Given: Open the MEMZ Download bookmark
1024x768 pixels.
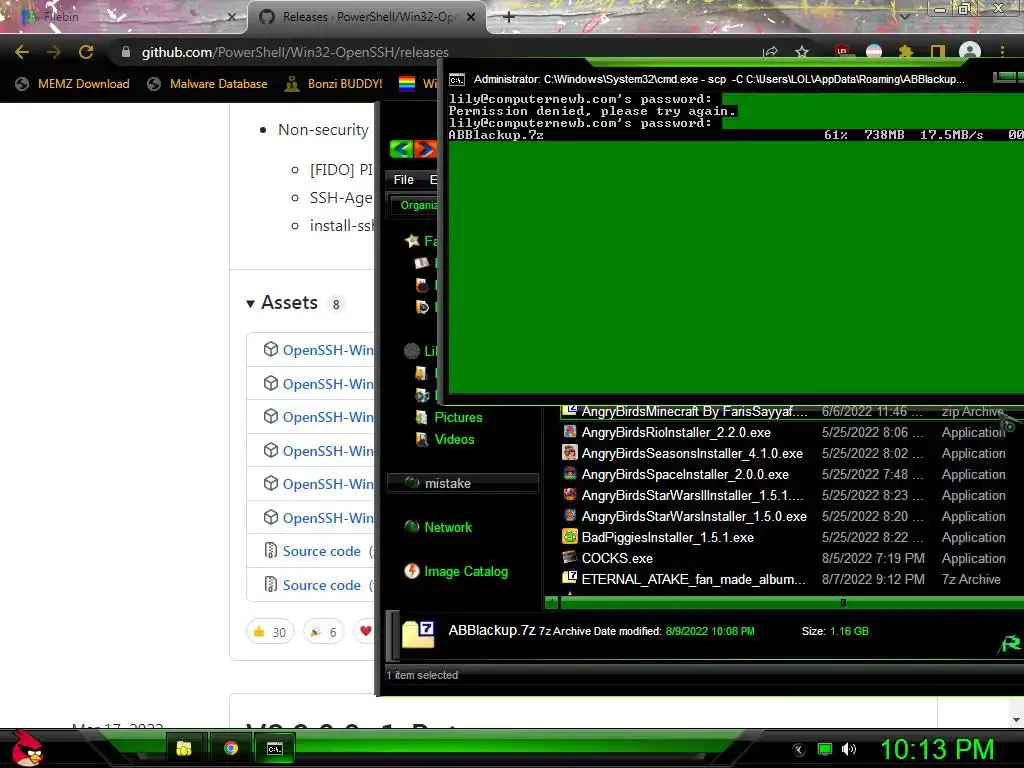Looking at the screenshot, I should (x=72, y=84).
